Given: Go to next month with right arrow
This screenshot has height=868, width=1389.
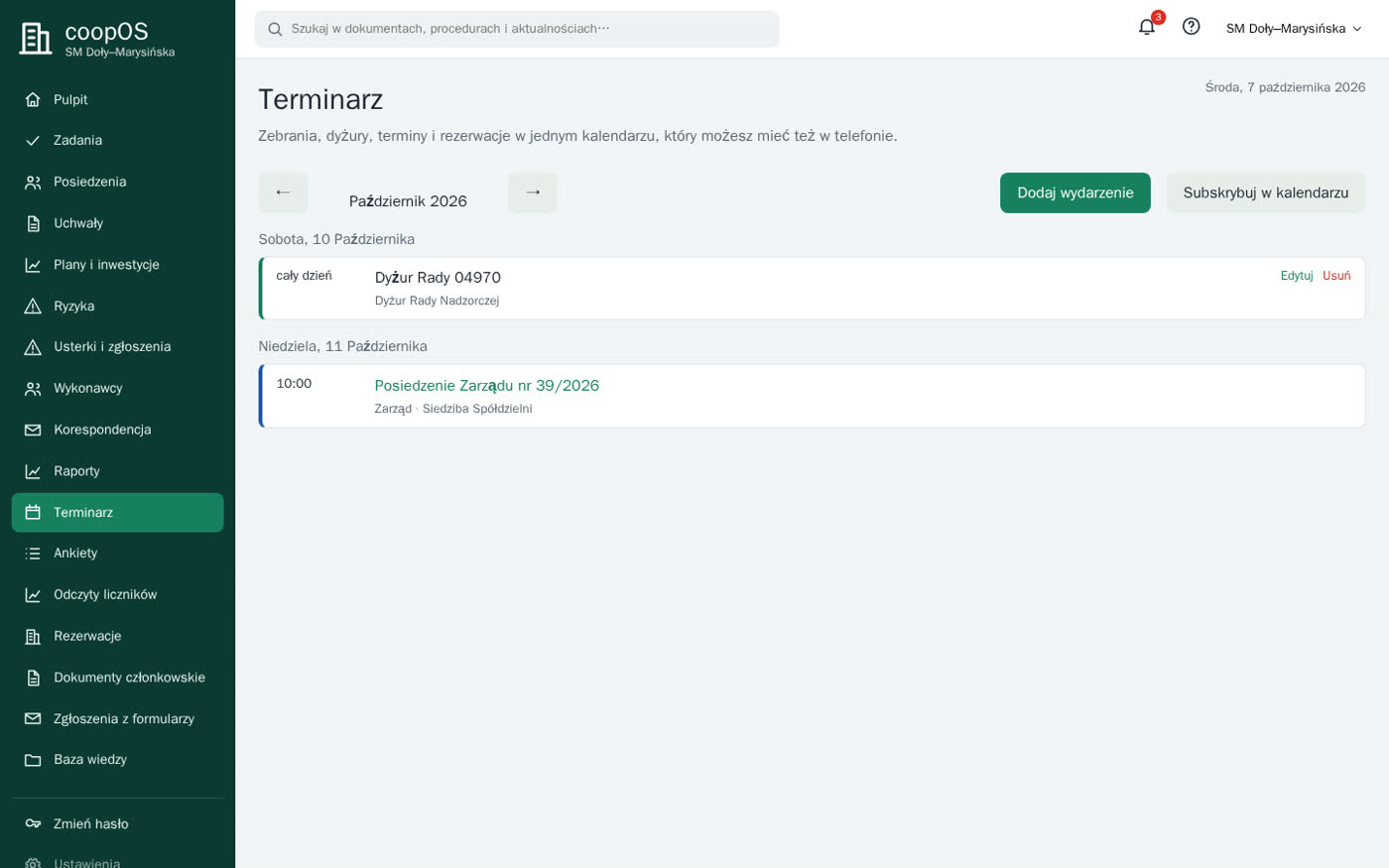Looking at the screenshot, I should [x=533, y=192].
